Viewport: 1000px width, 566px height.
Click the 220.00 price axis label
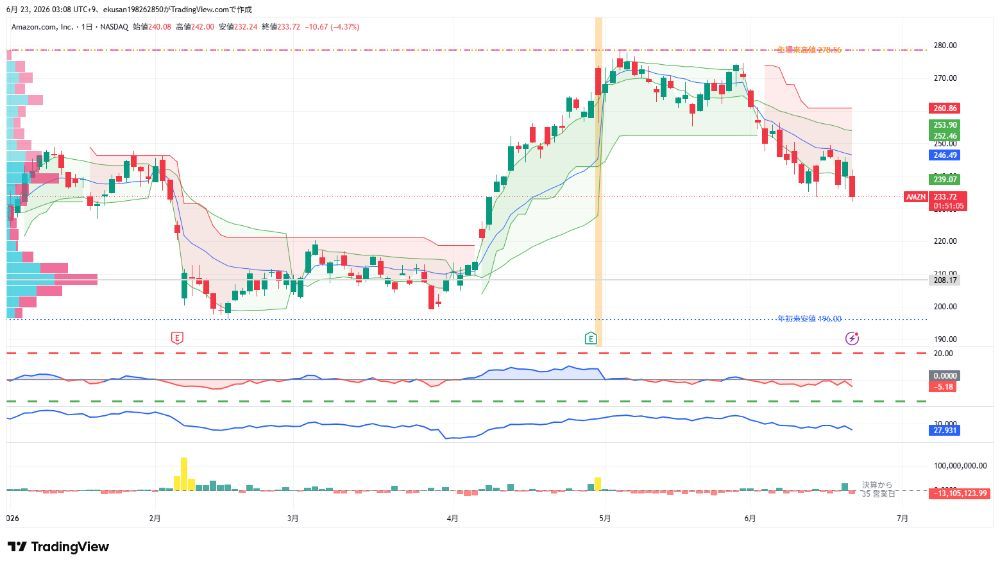(x=945, y=241)
